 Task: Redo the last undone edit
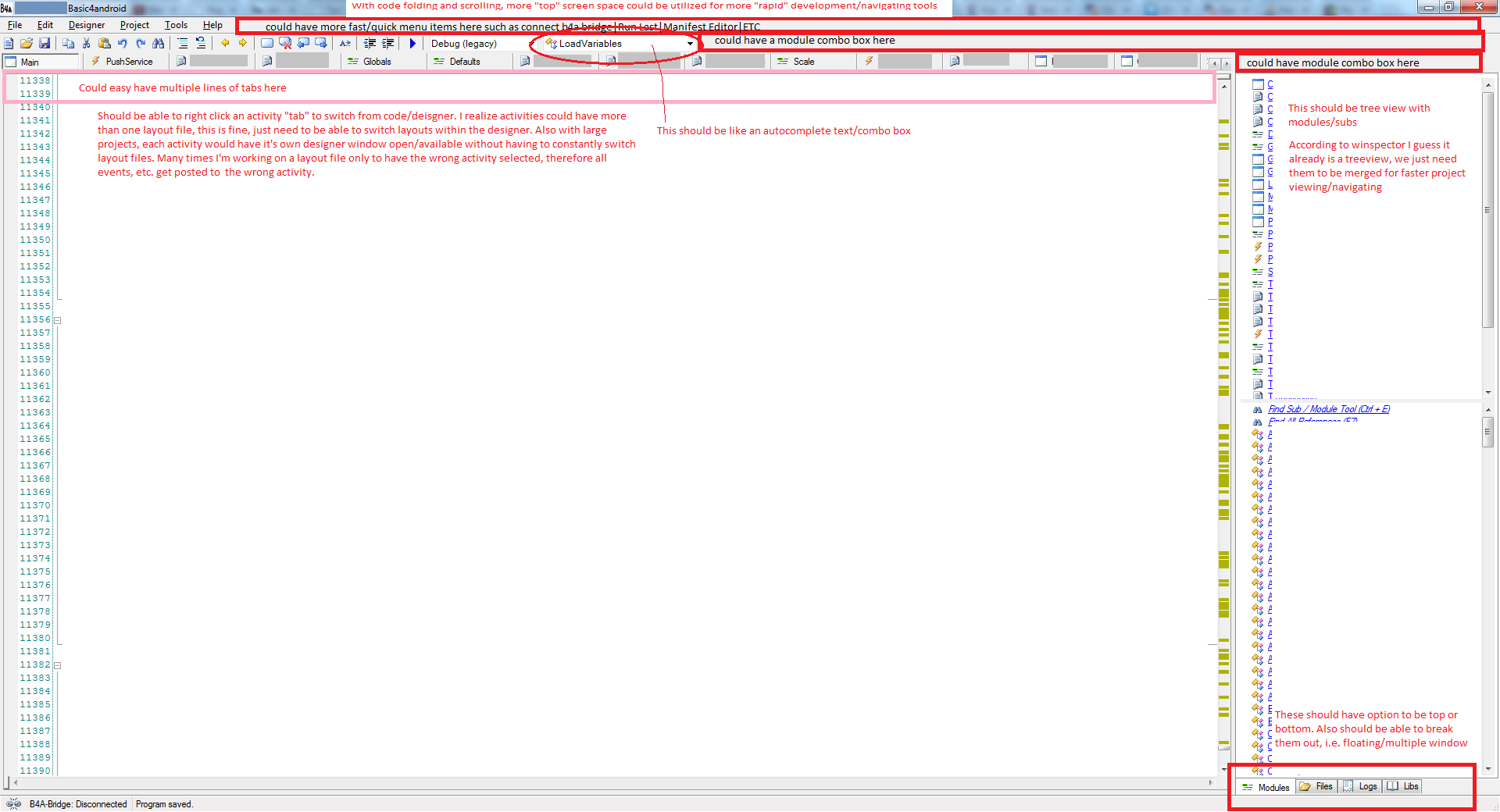(x=141, y=44)
